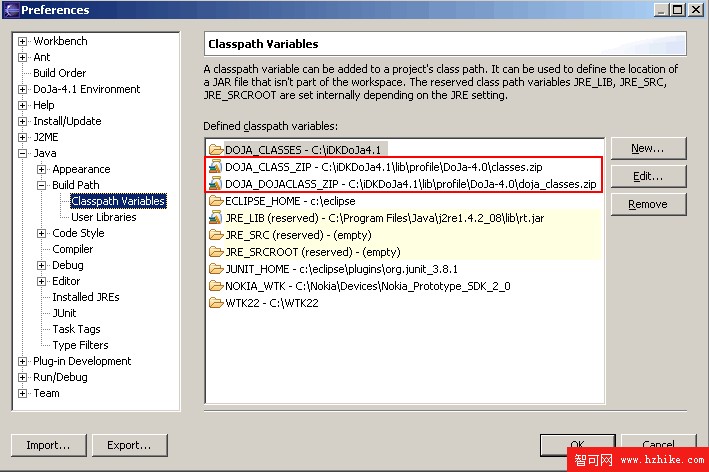Click the Edit... button
Image resolution: width=709 pixels, height=472 pixels.
[x=648, y=176]
